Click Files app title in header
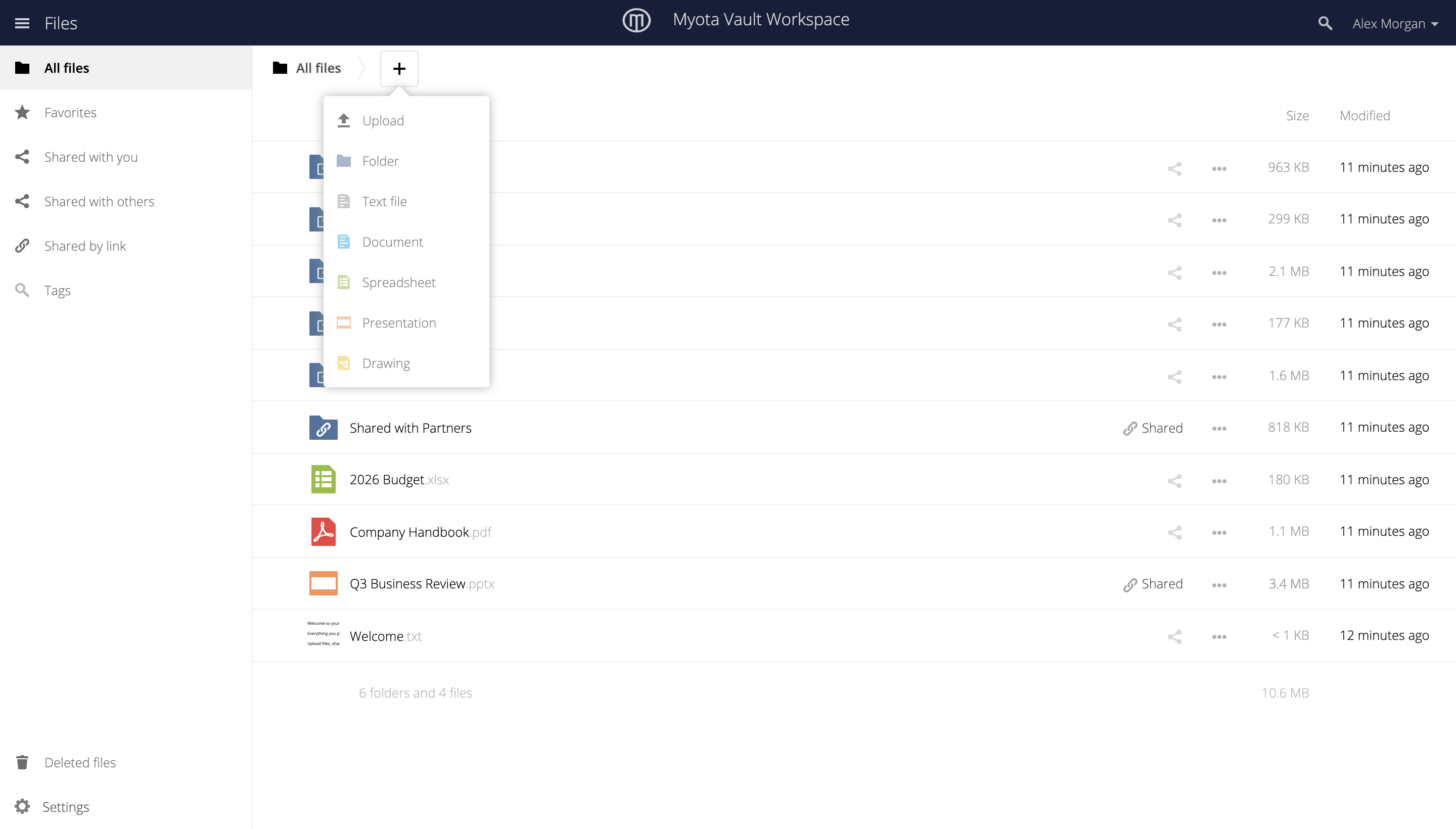Image resolution: width=1456 pixels, height=829 pixels. (x=61, y=23)
